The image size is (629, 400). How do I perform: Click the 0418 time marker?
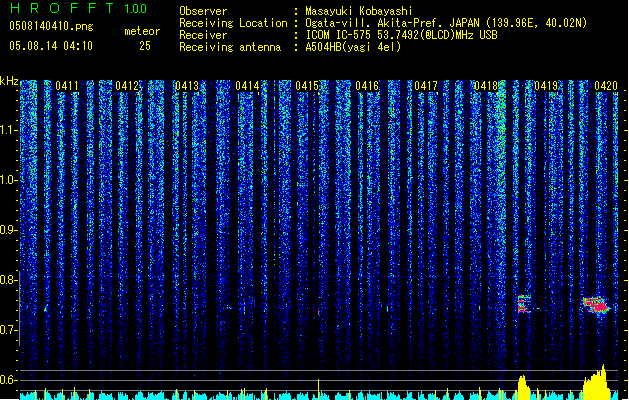pos(486,86)
